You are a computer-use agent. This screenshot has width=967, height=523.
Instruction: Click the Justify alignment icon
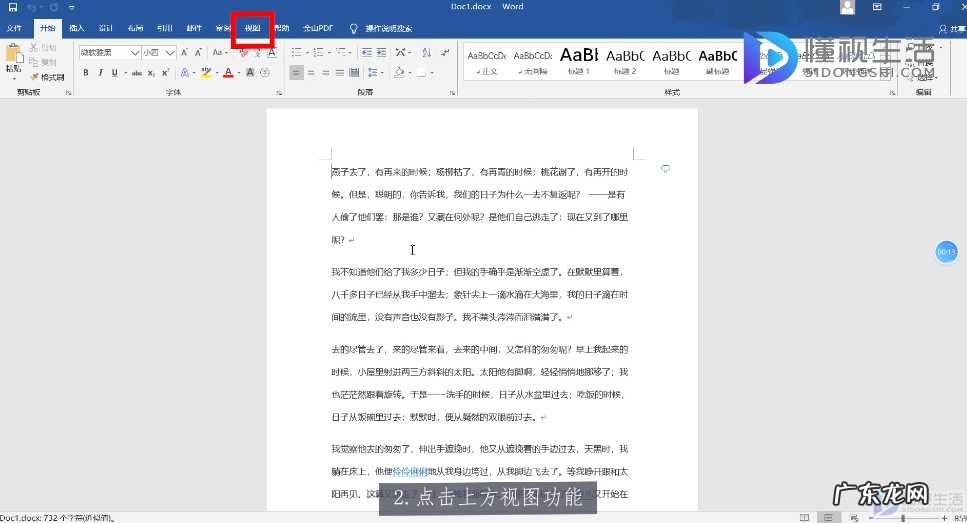tap(340, 73)
